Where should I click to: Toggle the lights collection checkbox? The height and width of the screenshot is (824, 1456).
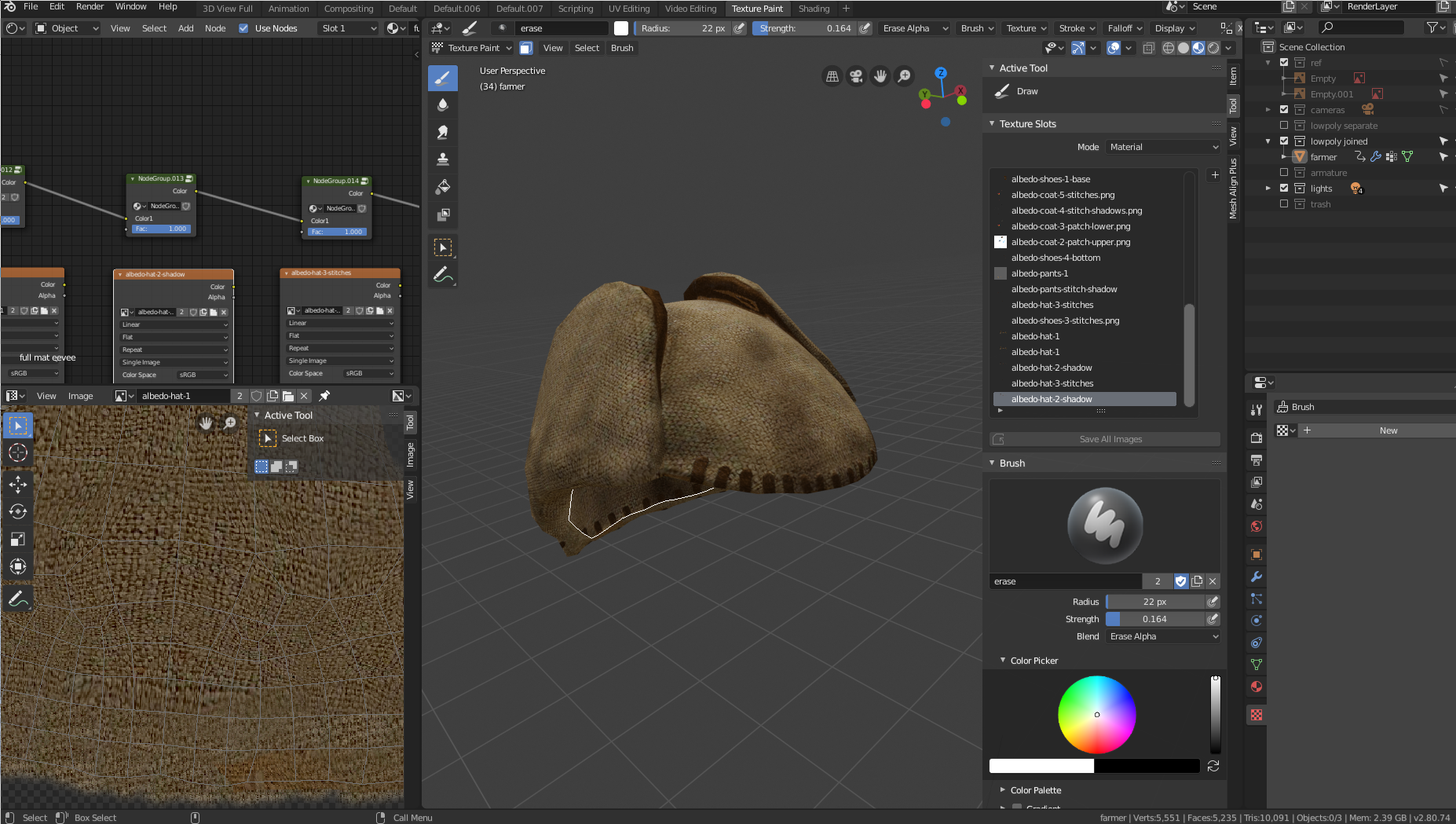1284,189
